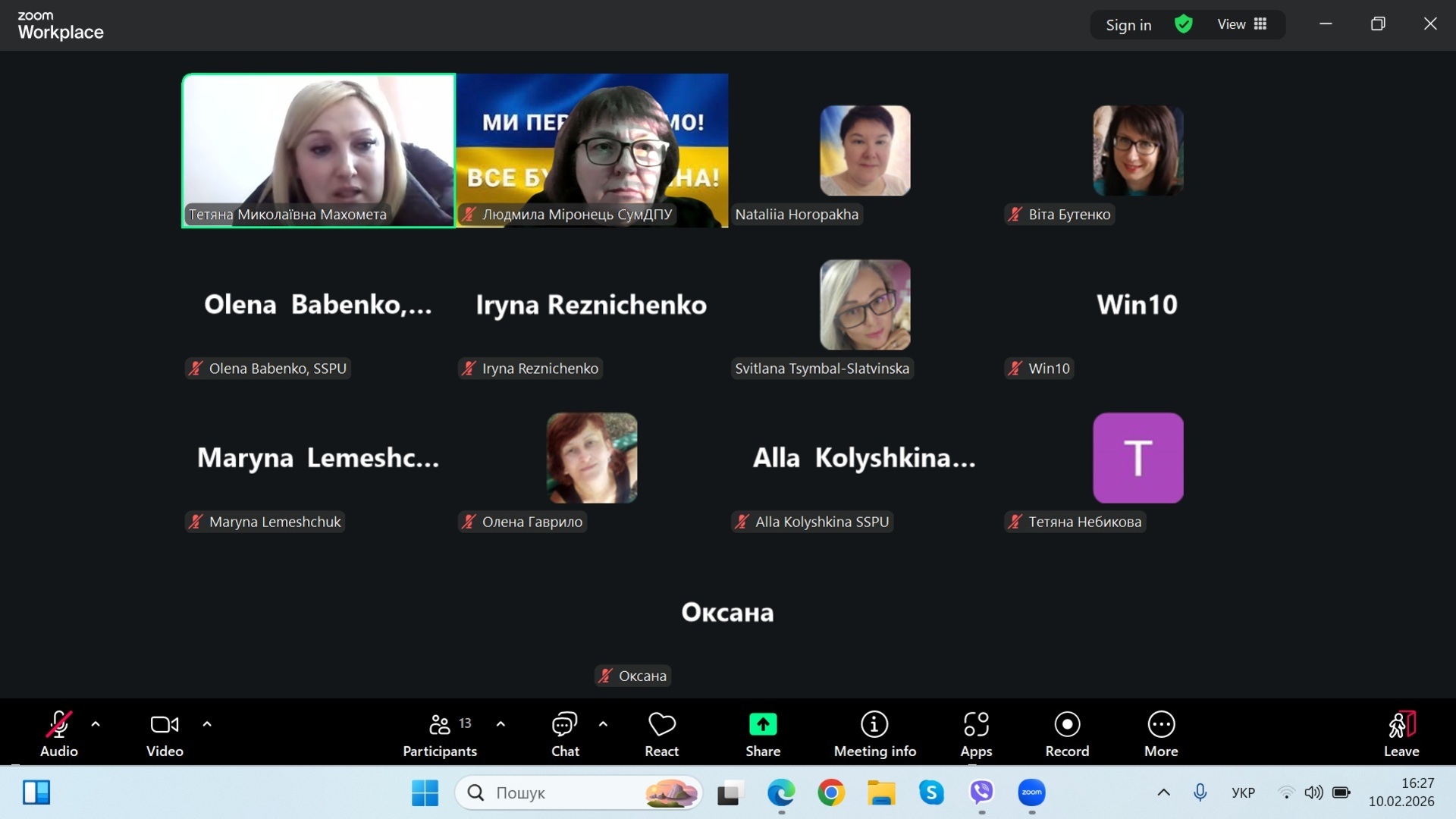
Task: Start recording with Record button
Action: click(x=1066, y=733)
